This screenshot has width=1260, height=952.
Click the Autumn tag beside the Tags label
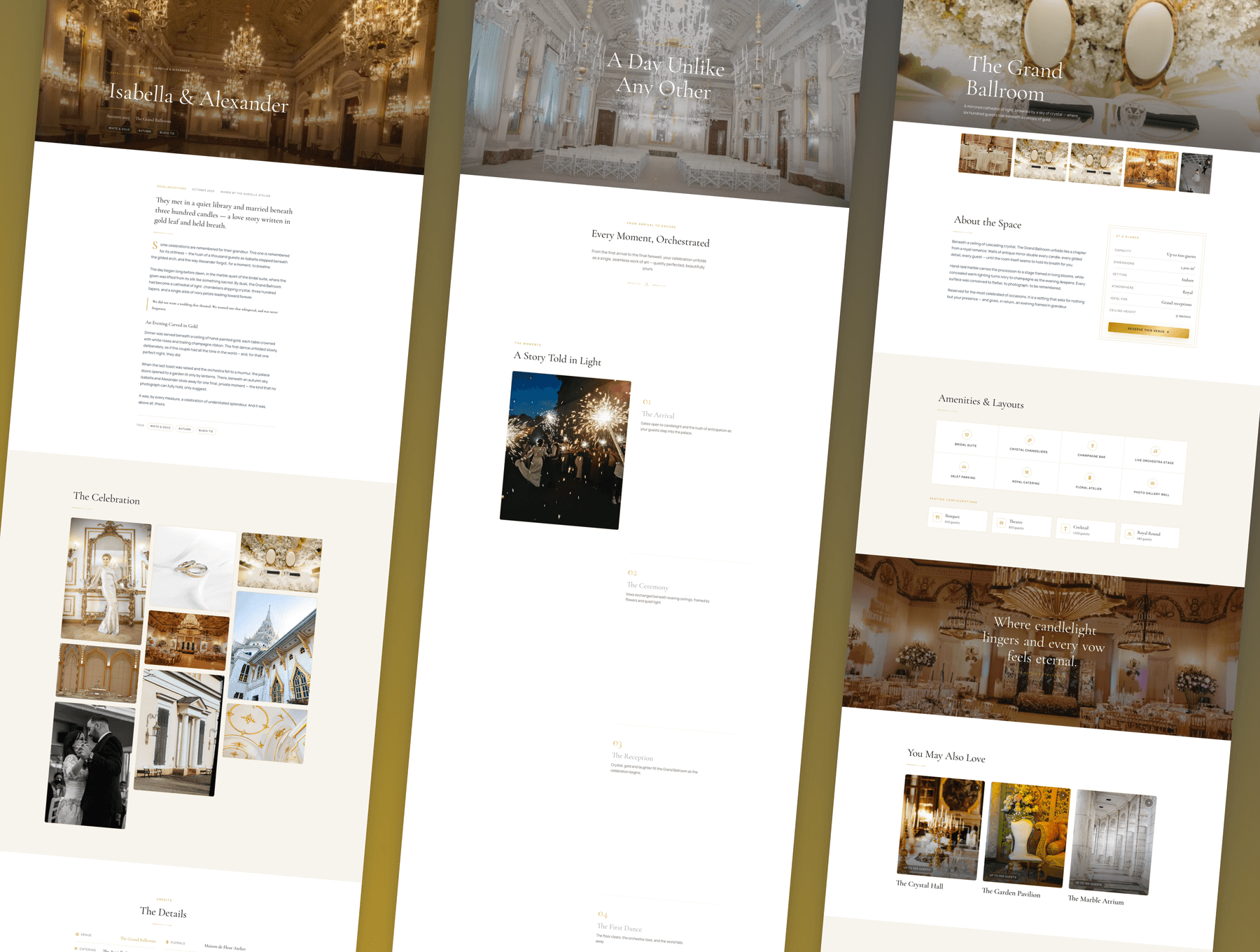tap(184, 429)
